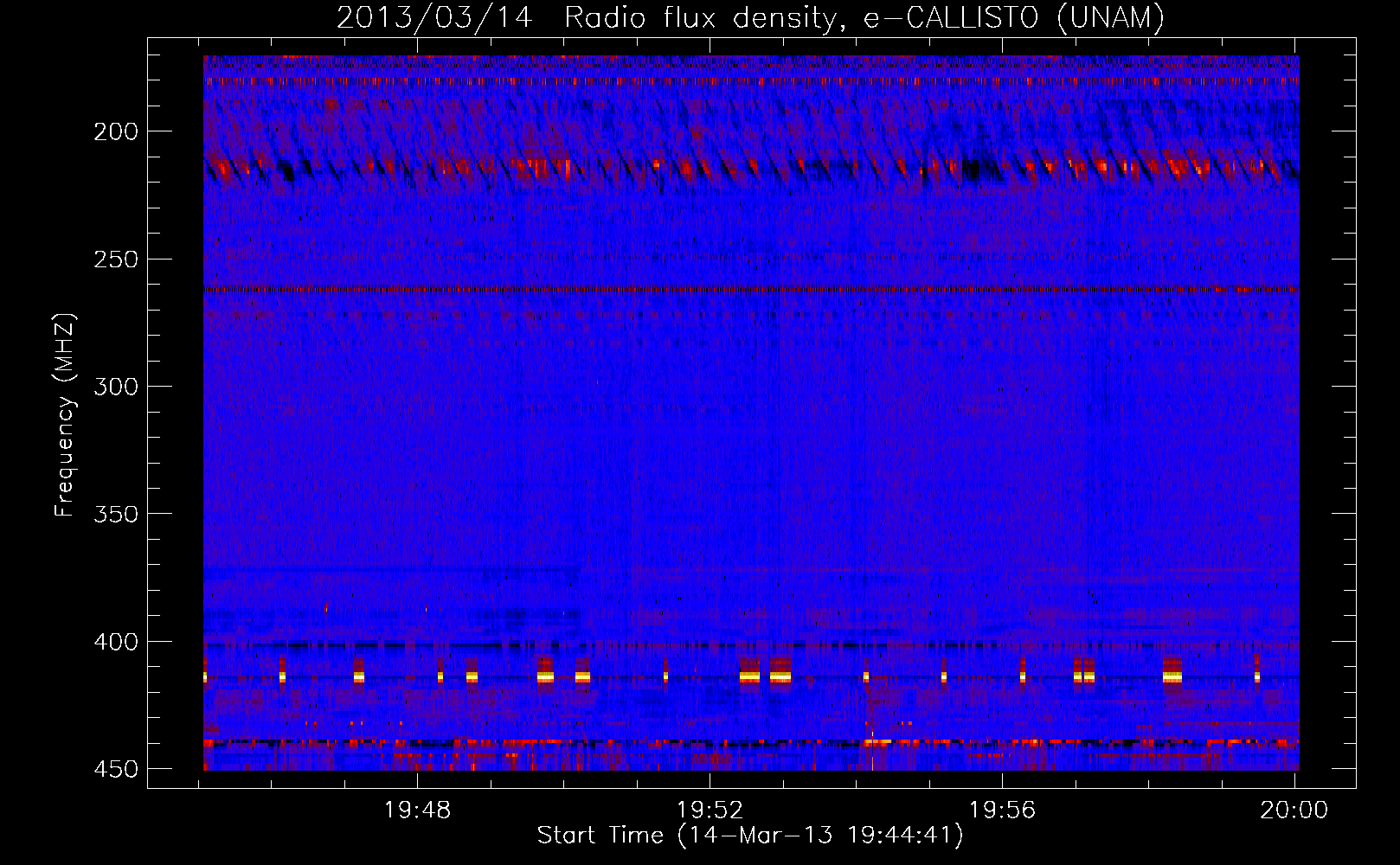1400x865 pixels.
Task: Click the 19:56 time tick label
Action: pyautogui.click(x=1002, y=811)
